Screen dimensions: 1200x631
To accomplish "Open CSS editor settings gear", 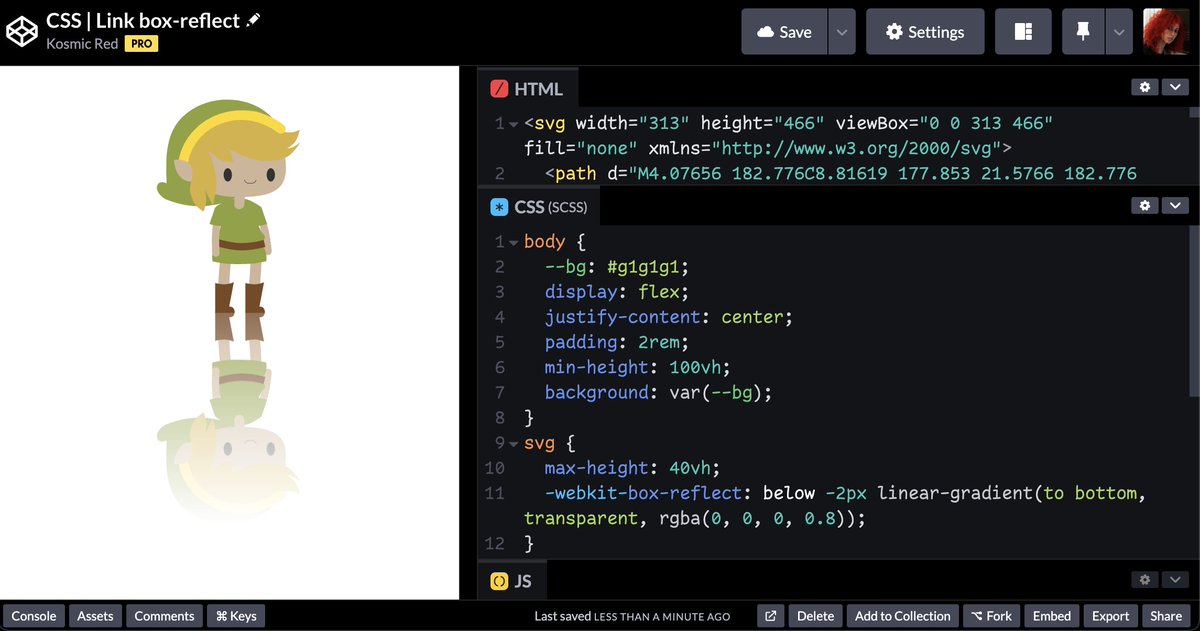I will coord(1145,205).
